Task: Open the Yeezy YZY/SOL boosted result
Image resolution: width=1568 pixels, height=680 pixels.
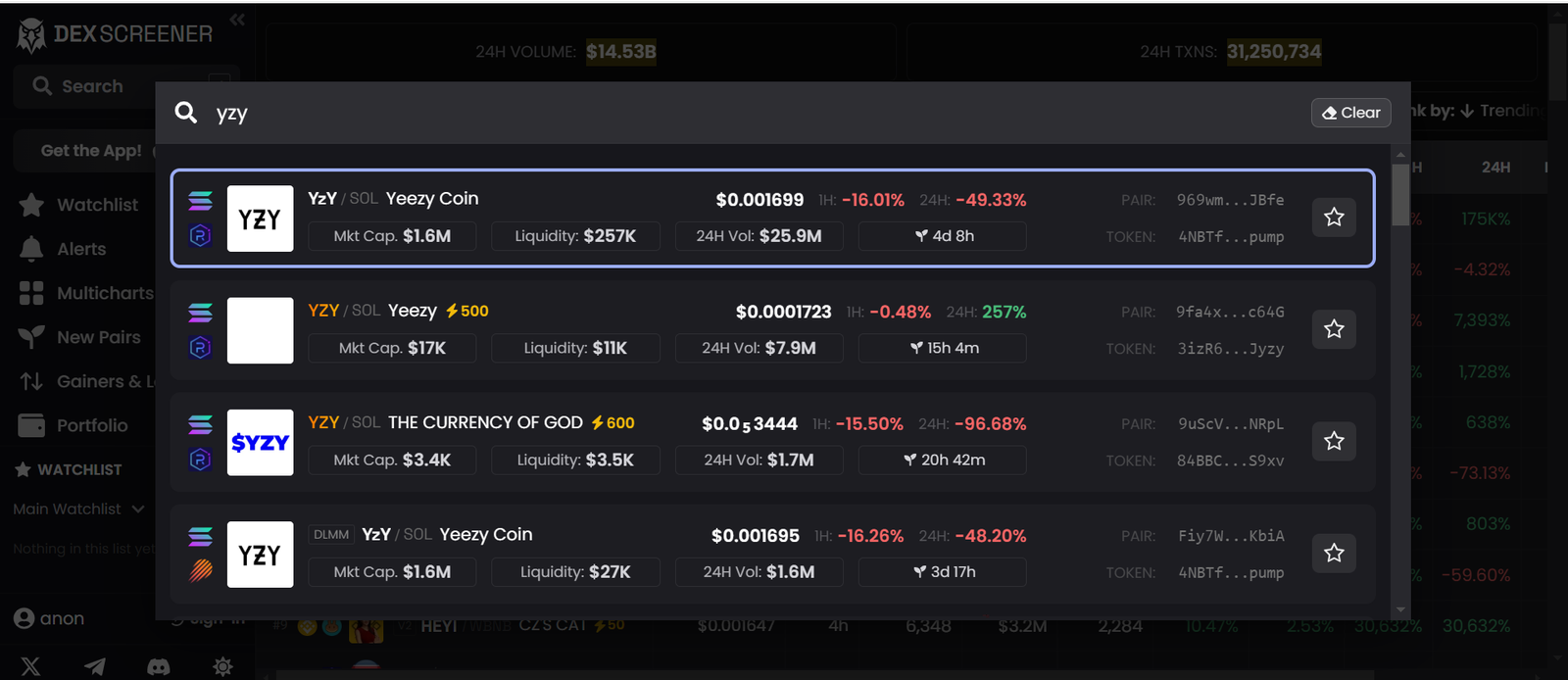Action: (x=772, y=330)
